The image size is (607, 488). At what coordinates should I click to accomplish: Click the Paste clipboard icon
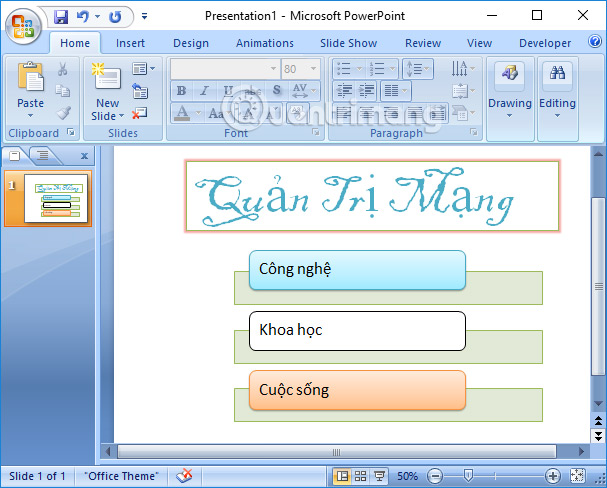click(31, 80)
